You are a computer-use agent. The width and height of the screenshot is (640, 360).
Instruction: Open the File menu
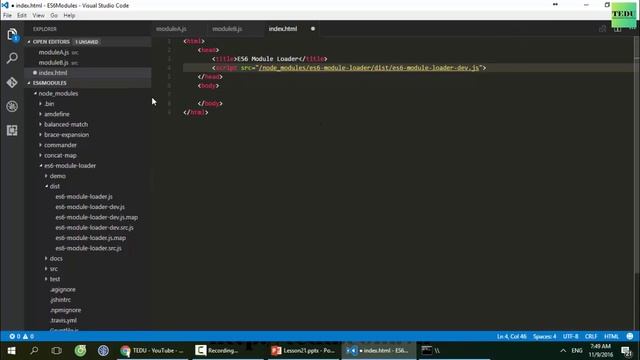click(x=7, y=16)
